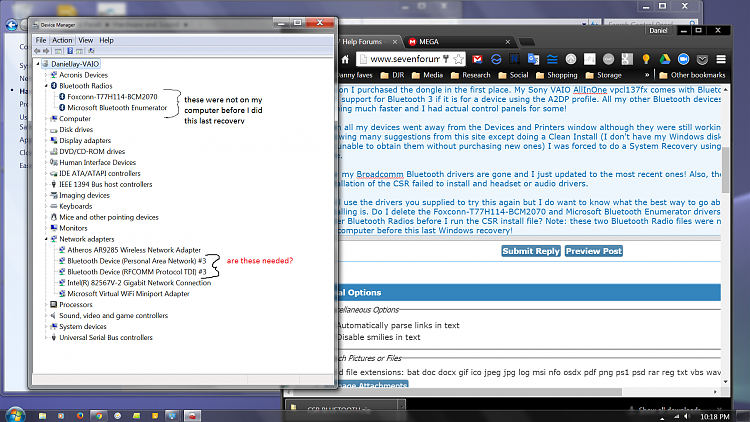Open the Gmail extension icon in Chrome
This screenshot has height=422, width=750.
pos(477,59)
